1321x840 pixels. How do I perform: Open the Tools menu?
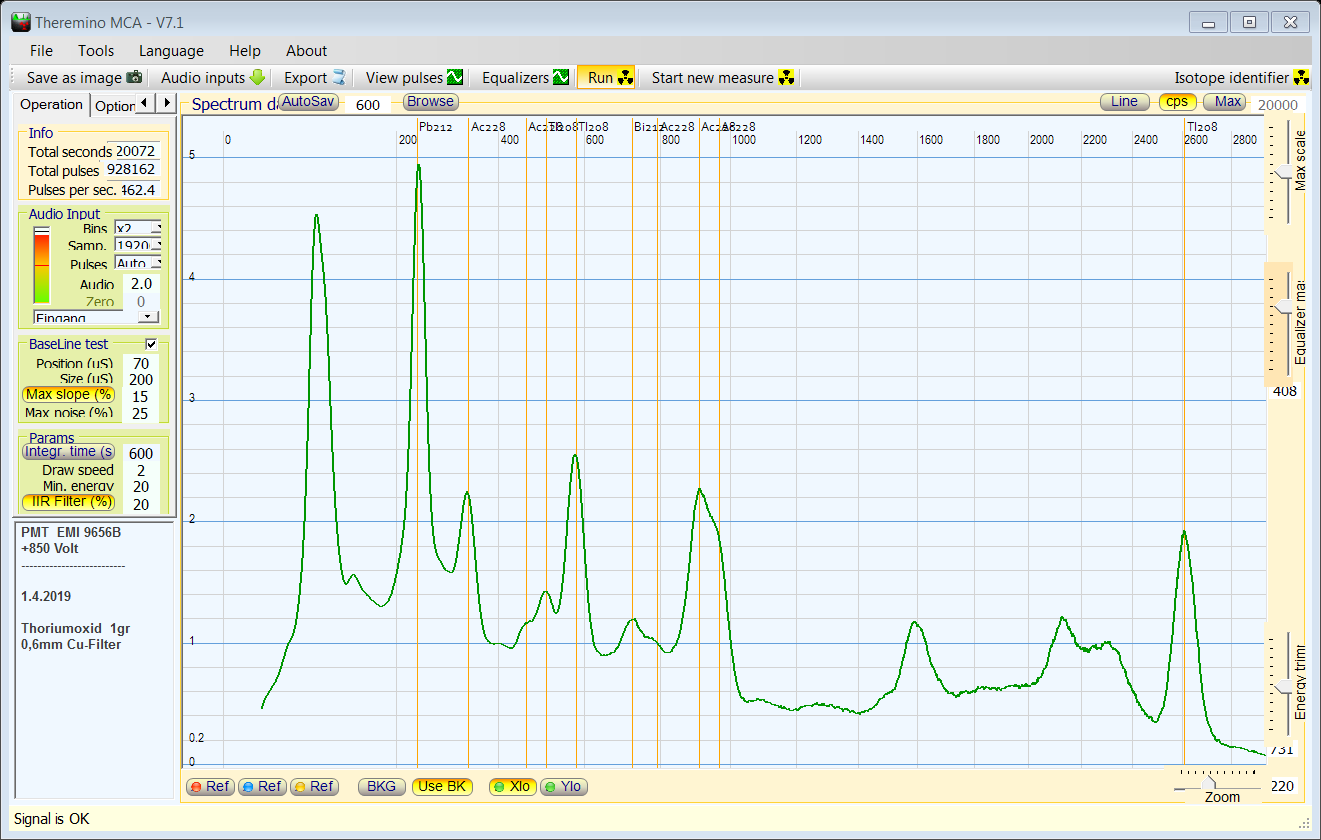[96, 51]
